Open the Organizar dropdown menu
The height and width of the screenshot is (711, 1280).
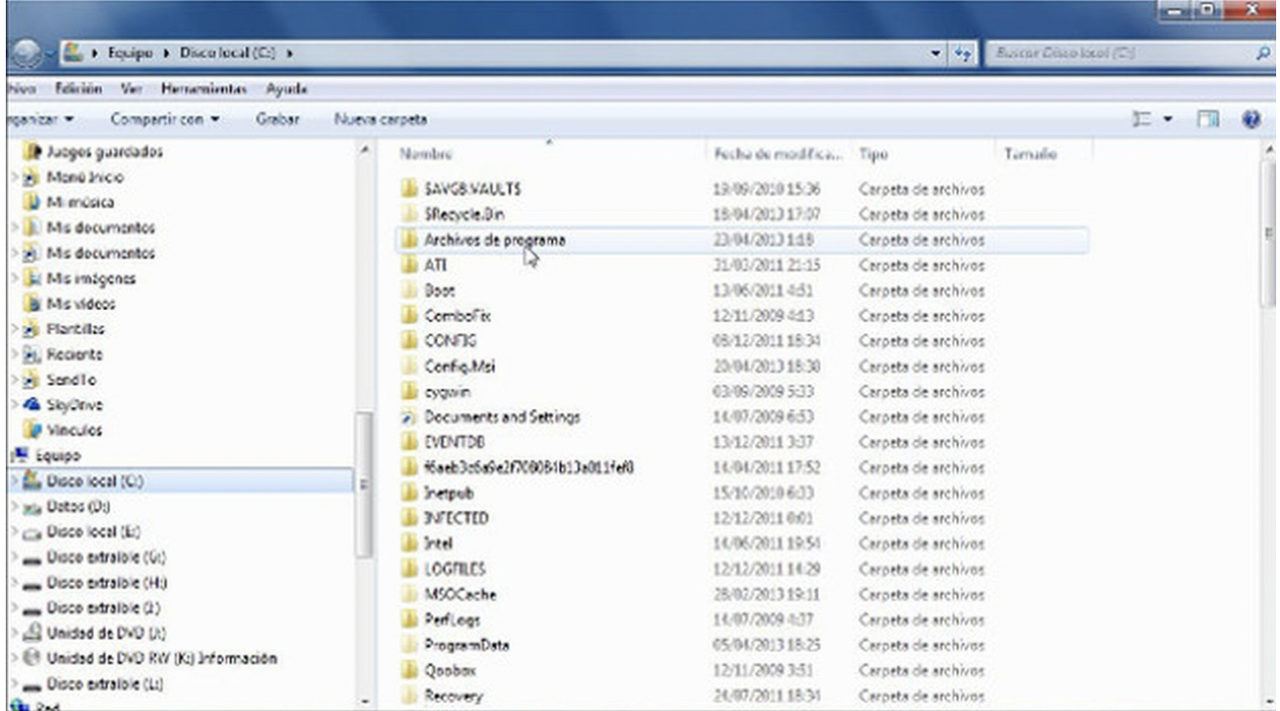[x=40, y=119]
